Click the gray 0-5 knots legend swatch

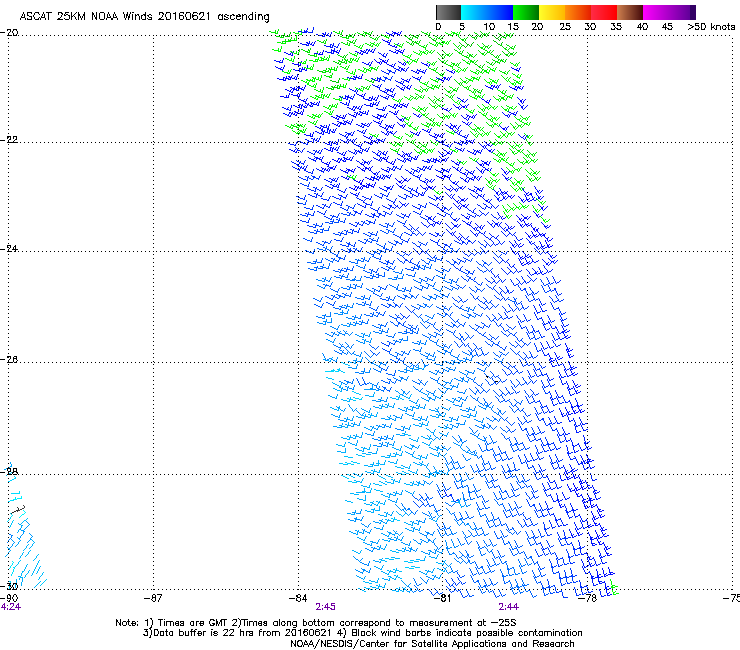click(x=448, y=12)
